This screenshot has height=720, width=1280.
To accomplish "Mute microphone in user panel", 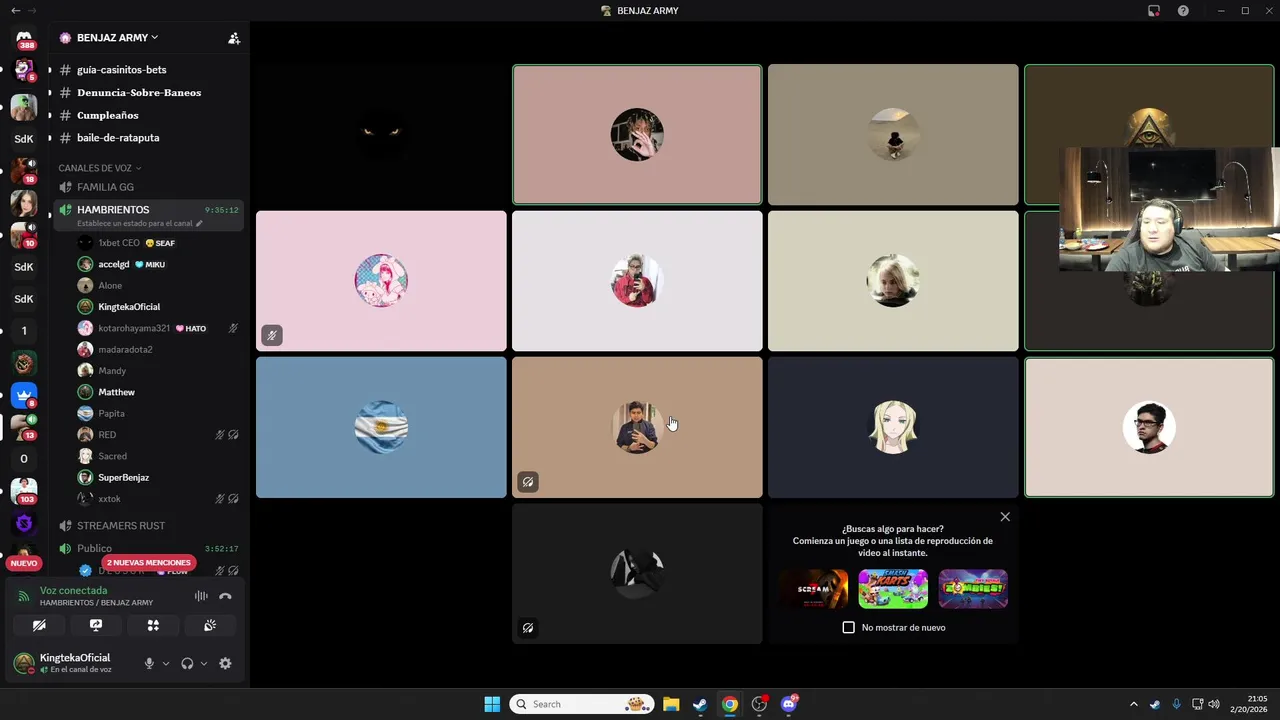I will point(149,663).
